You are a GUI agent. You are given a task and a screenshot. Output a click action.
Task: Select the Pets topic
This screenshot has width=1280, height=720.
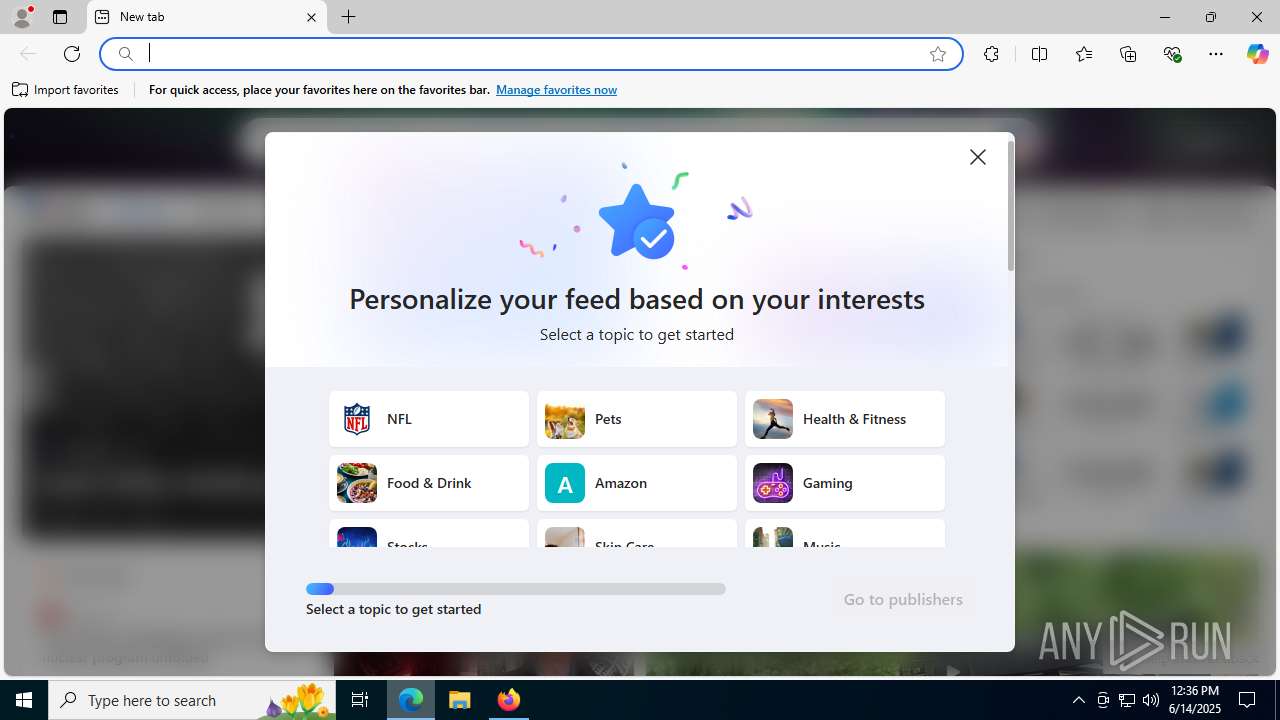[637, 419]
